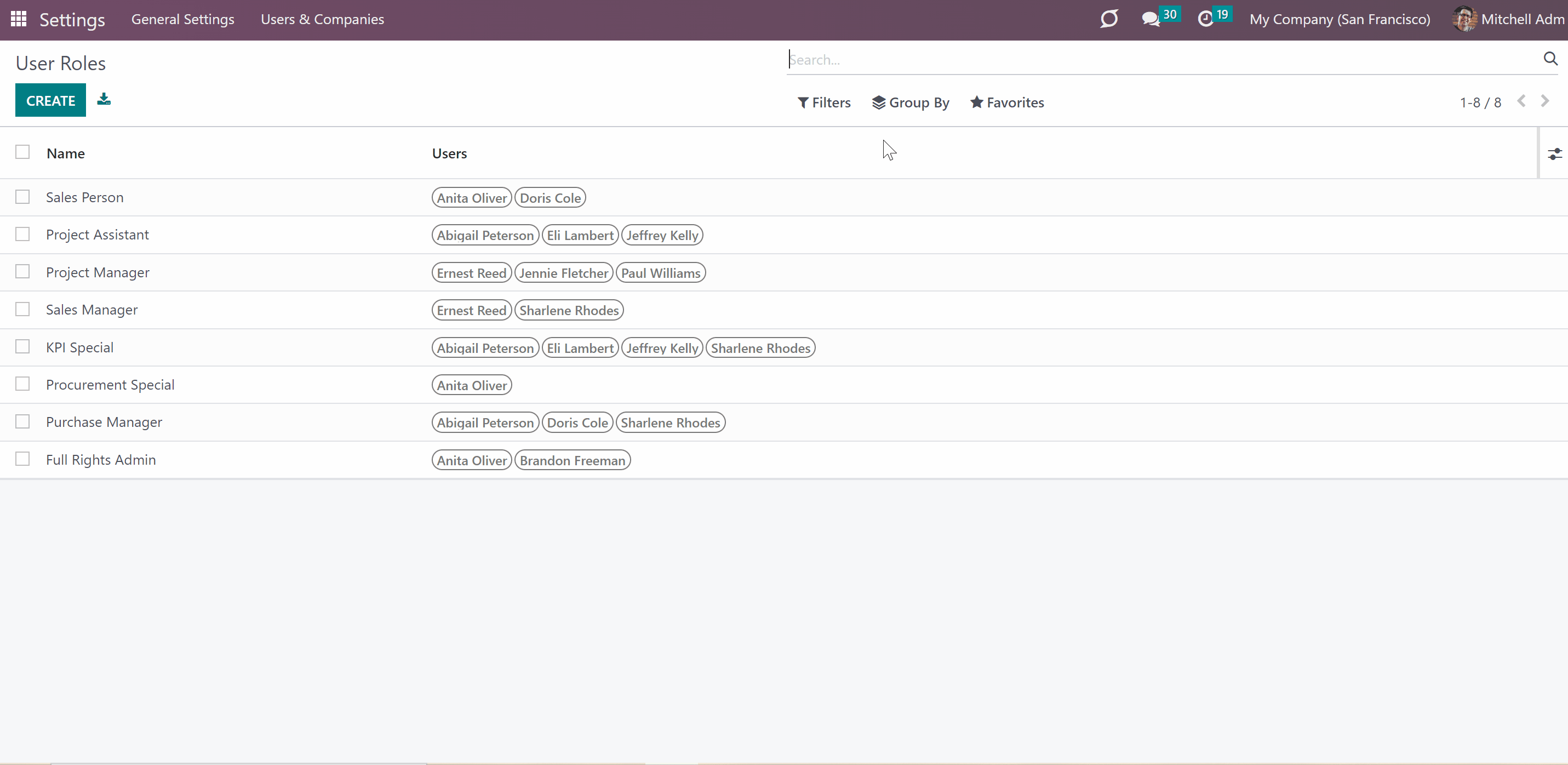Click Sharlene Rhodes tag in Purchase Manager row
1568x765 pixels.
[670, 423]
